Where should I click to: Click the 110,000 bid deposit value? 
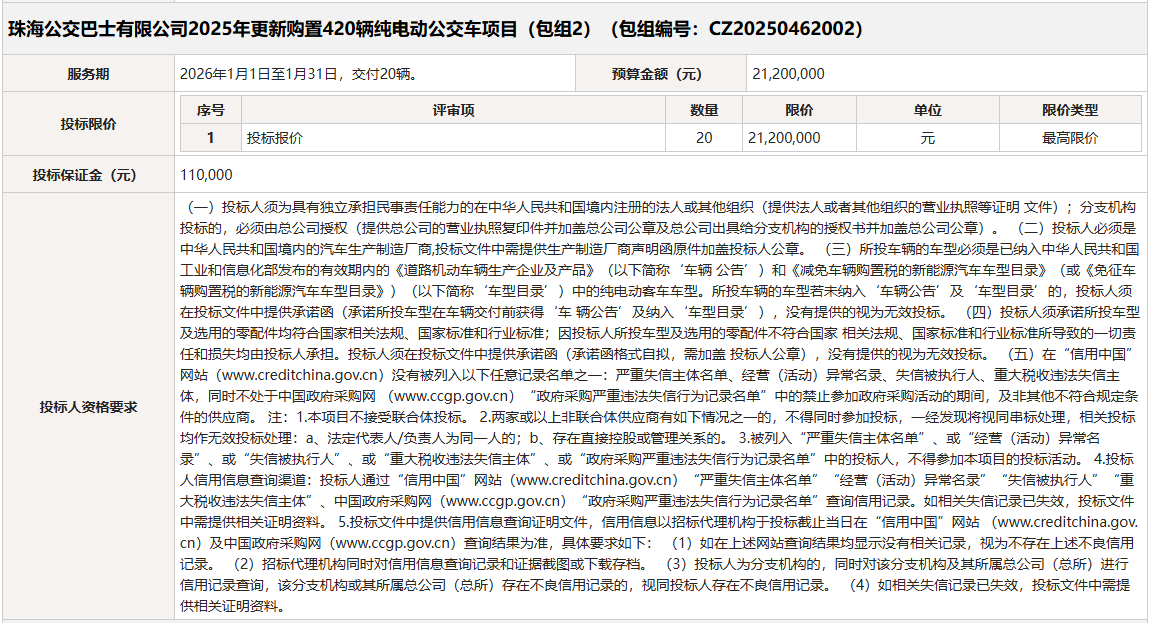[206, 175]
